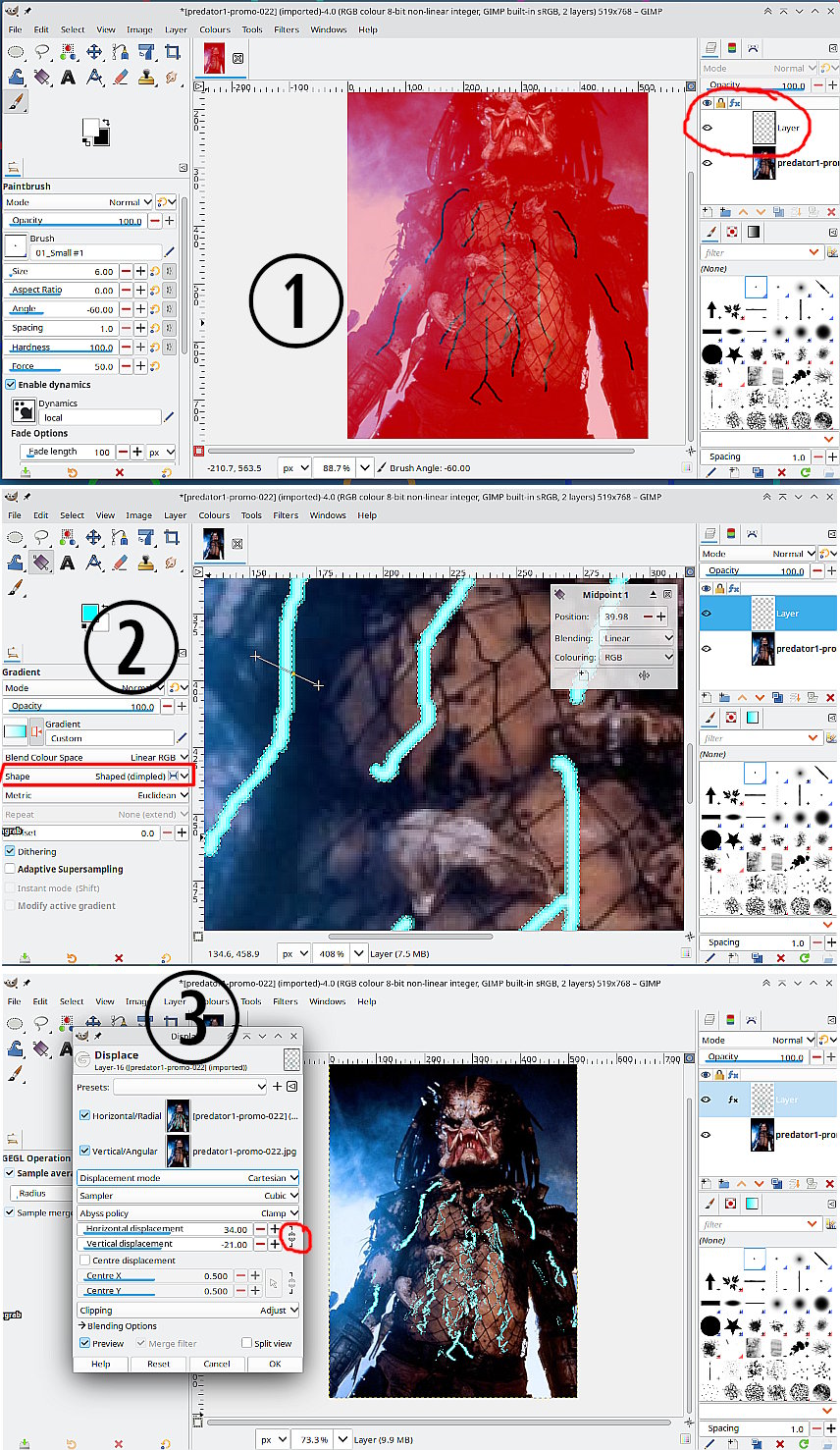This screenshot has height=1450, width=840.
Task: Open the Dynamics 'local' picker icon
Action: pos(24,410)
